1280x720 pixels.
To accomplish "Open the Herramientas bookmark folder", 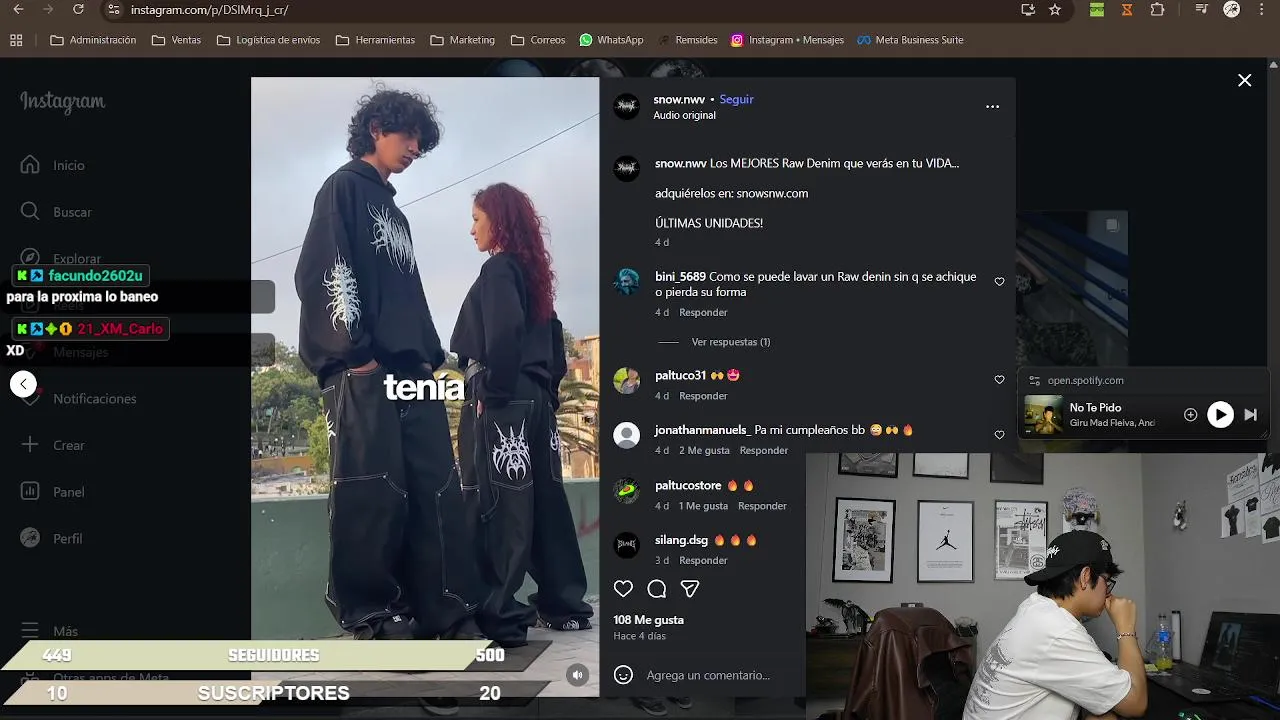I will pos(375,40).
